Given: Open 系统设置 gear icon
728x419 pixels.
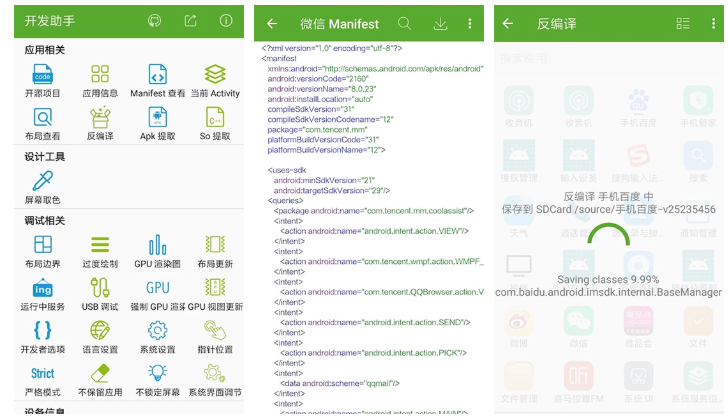Looking at the screenshot, I should click(157, 330).
